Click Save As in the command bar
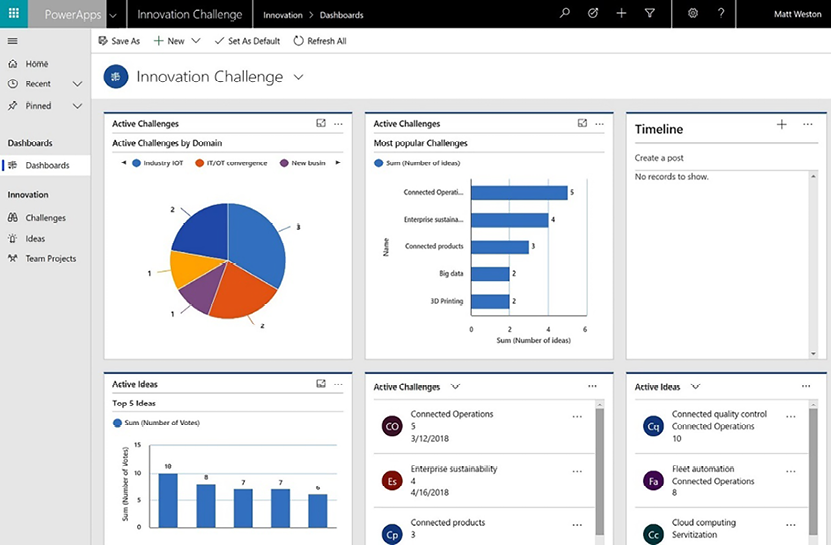This screenshot has height=545, width=831. [119, 41]
